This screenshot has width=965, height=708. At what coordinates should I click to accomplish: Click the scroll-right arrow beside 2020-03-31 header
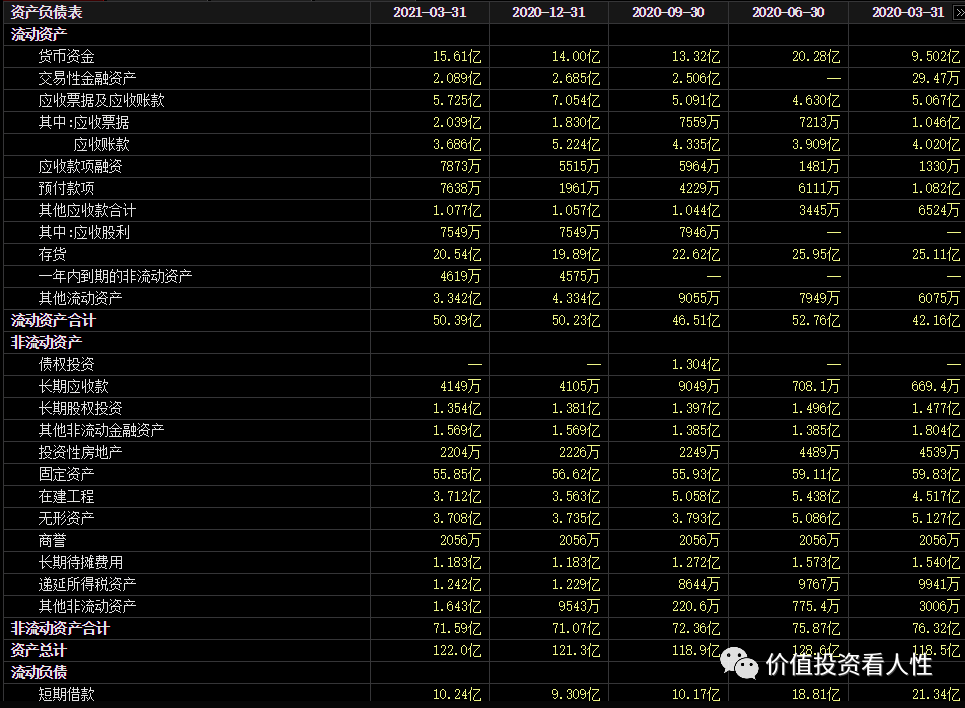click(x=958, y=12)
